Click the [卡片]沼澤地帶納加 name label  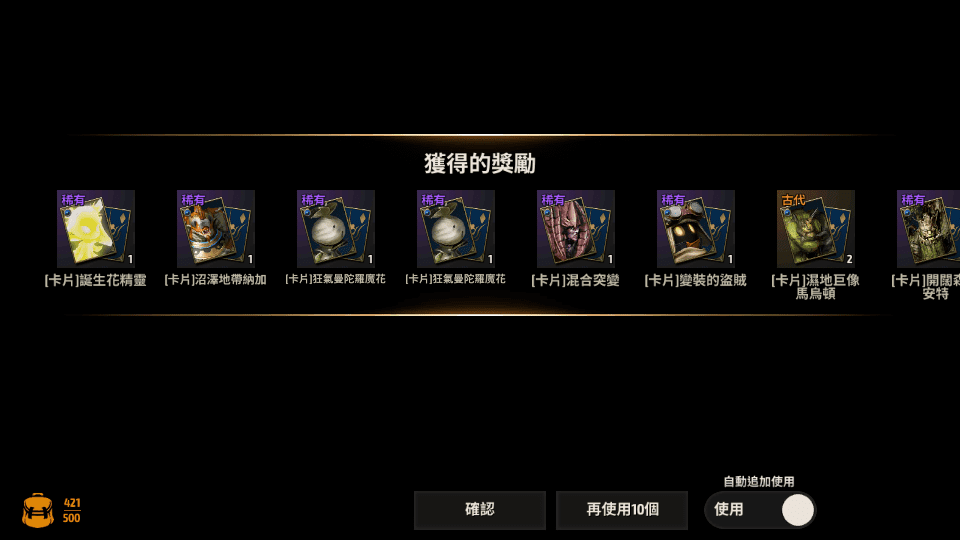click(216, 280)
